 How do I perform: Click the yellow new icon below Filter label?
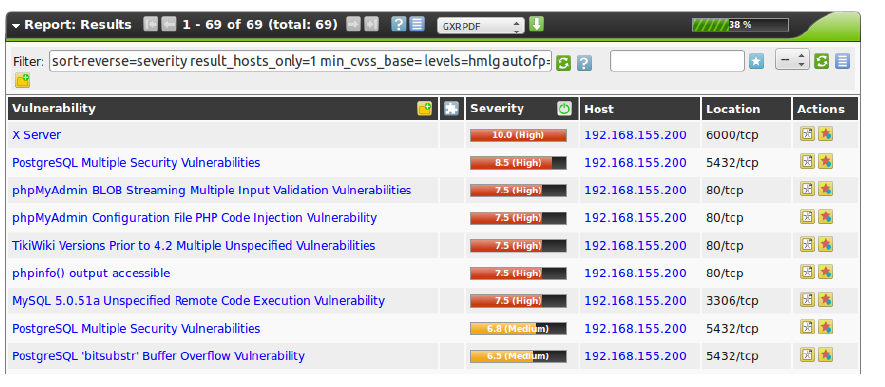[23, 81]
